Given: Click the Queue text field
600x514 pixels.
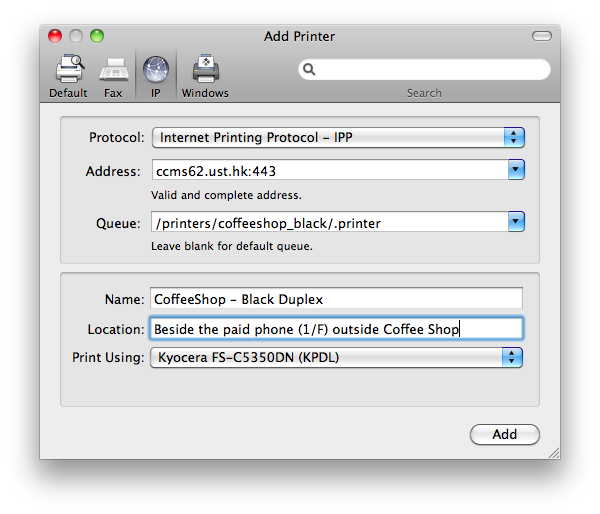Looking at the screenshot, I should coord(328,222).
